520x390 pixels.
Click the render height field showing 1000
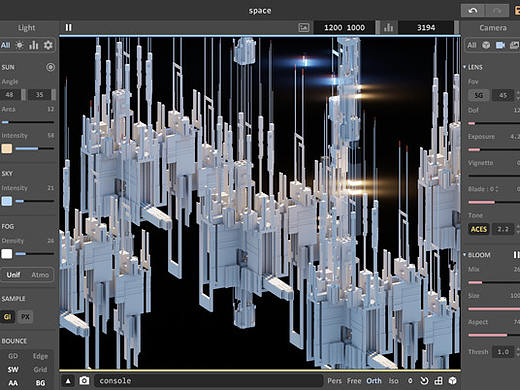[356, 28]
